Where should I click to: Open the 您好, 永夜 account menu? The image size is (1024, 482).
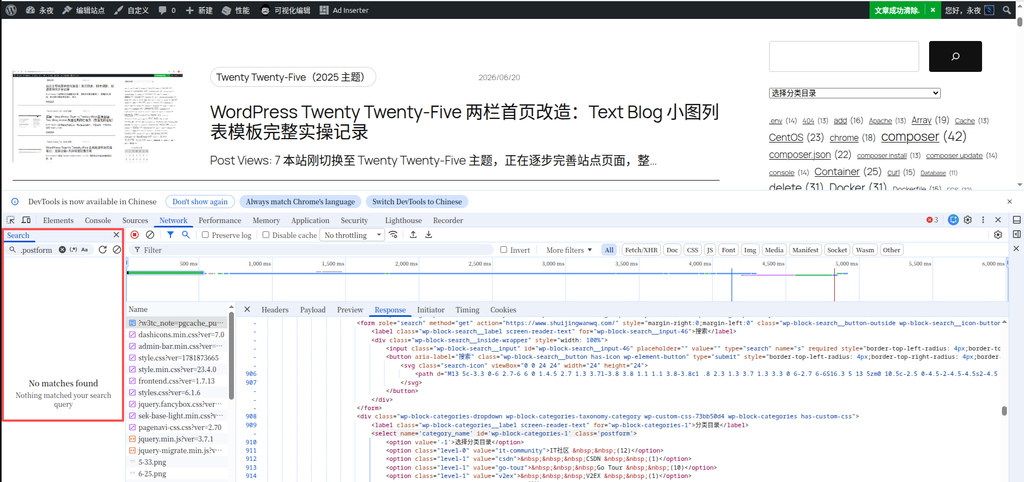point(969,10)
